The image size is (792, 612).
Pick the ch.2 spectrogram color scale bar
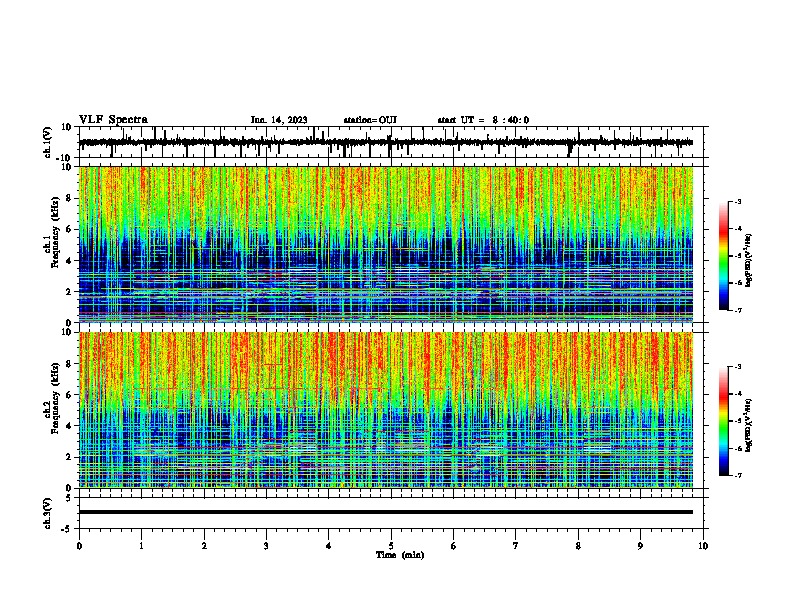pos(724,421)
